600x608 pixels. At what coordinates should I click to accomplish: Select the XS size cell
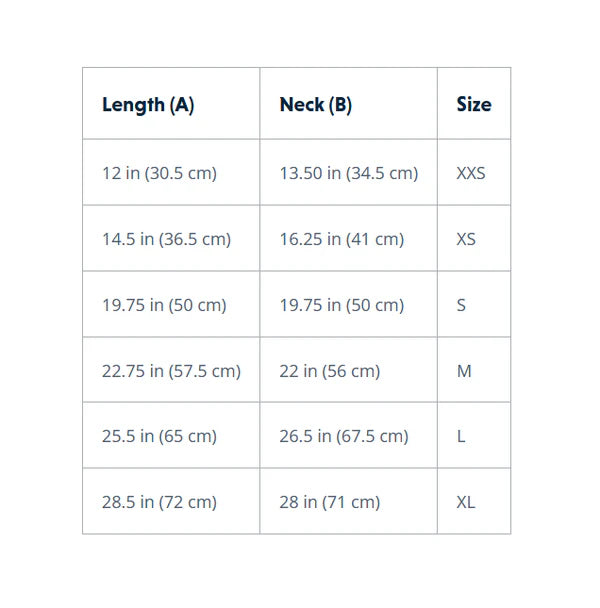(474, 238)
